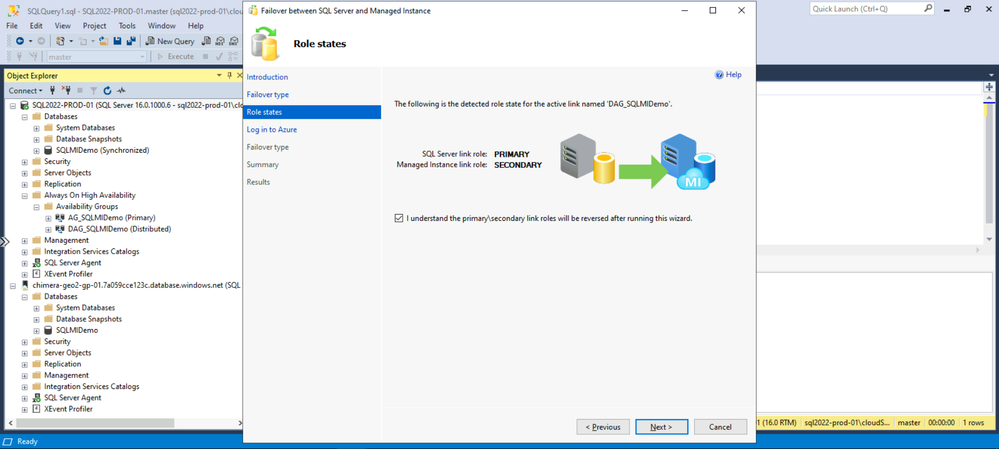
Task: Click the Open File folder icon
Action: coord(103,41)
